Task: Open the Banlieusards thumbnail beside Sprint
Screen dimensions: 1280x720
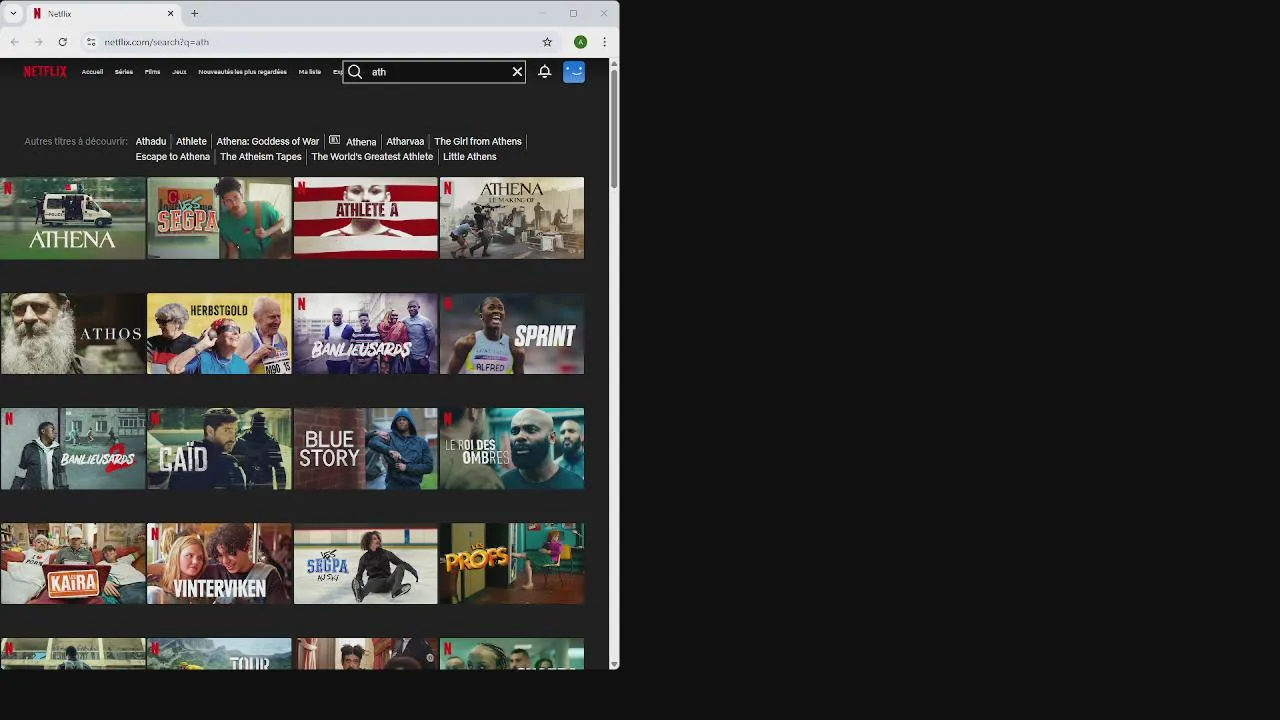Action: click(x=366, y=333)
